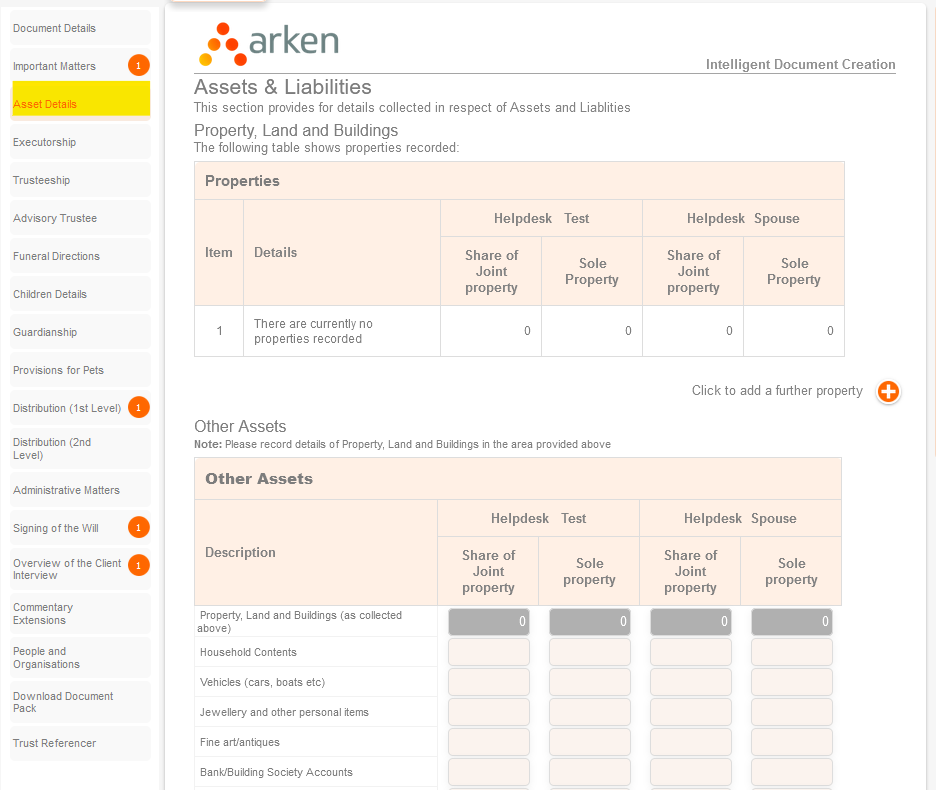Open Trust Referencer
The image size is (936, 790).
[x=54, y=743]
